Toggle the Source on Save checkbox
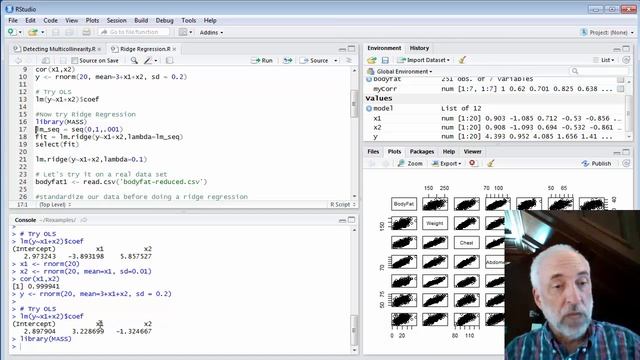Image resolution: width=640 pixels, height=360 pixels. pos(74,60)
